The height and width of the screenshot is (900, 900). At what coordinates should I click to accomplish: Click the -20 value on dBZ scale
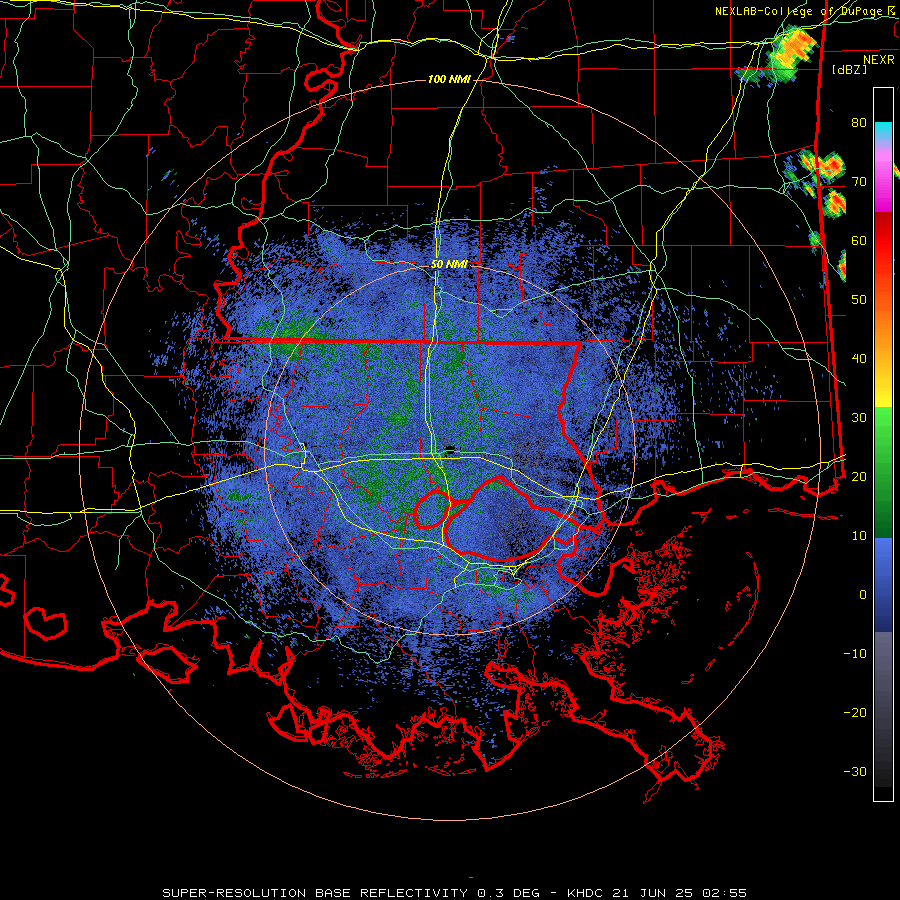pyautogui.click(x=855, y=712)
